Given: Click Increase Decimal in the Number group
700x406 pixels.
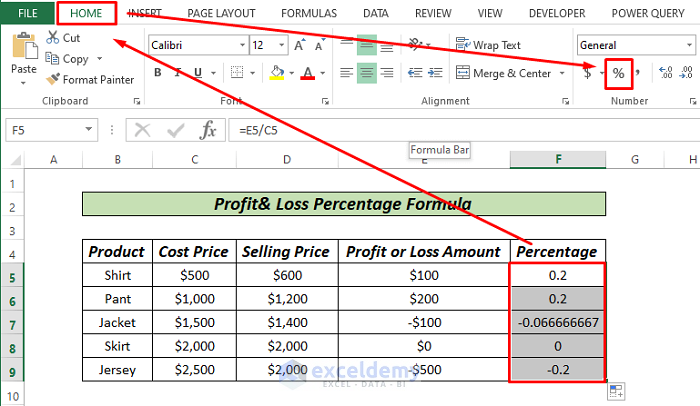Looking at the screenshot, I should [665, 72].
